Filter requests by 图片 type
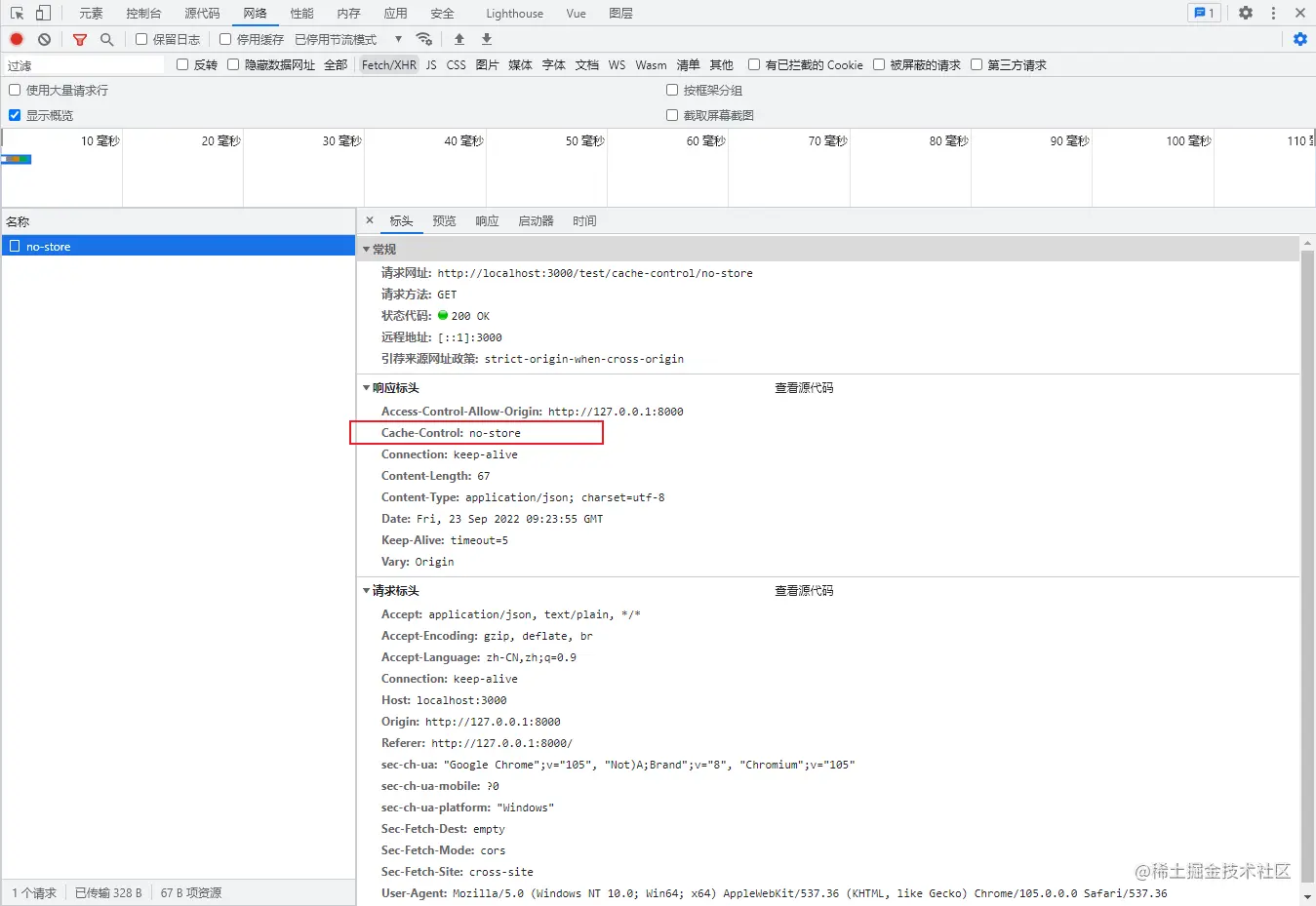Image resolution: width=1316 pixels, height=906 pixels. click(x=487, y=64)
